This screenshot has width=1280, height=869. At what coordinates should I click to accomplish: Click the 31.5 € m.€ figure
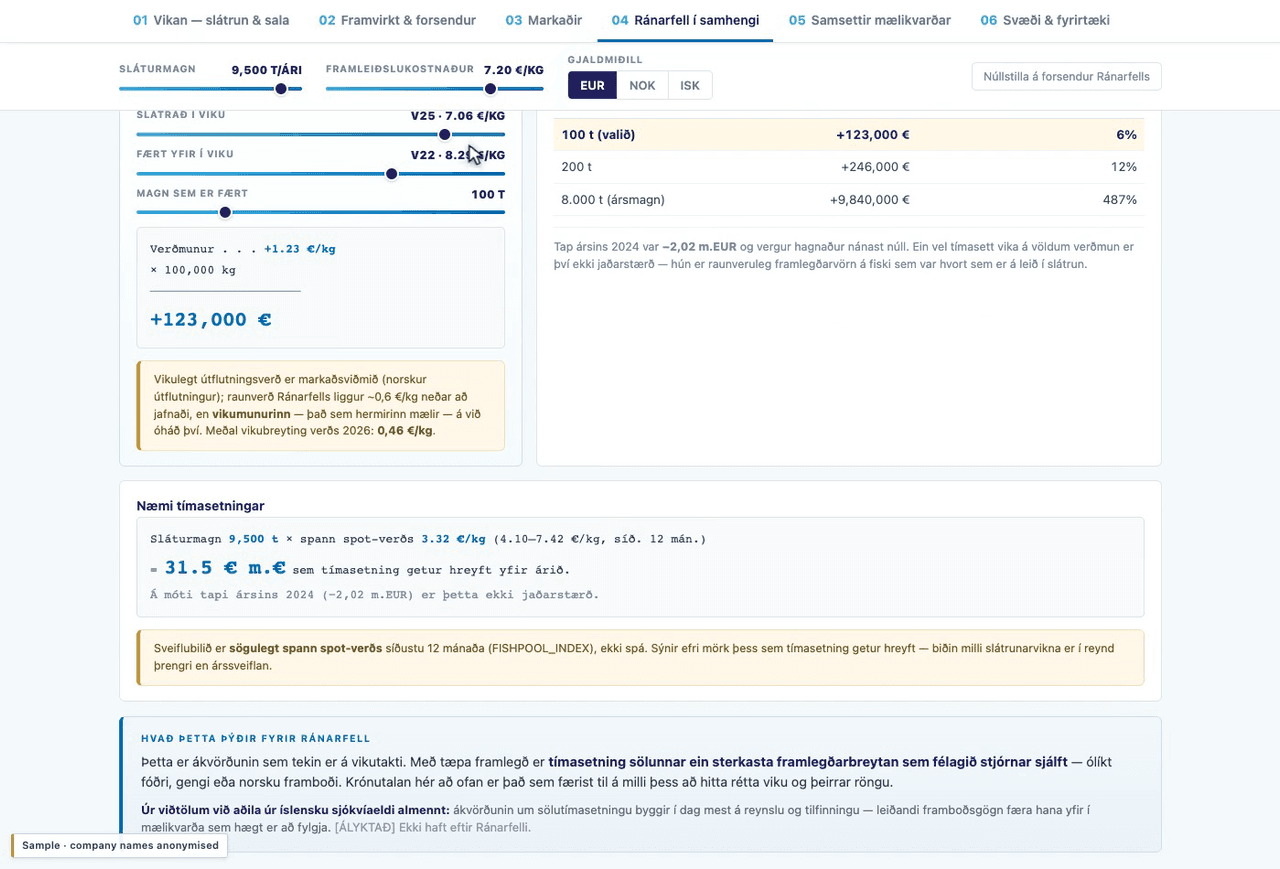pyautogui.click(x=226, y=568)
